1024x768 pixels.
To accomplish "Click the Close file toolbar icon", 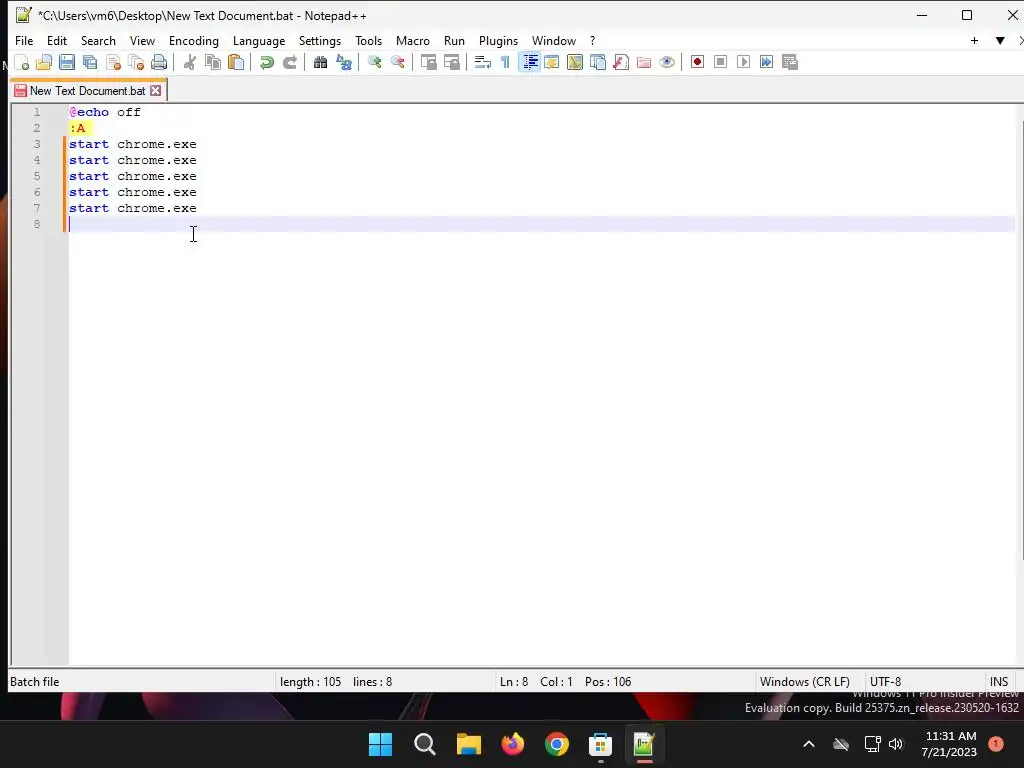I will click(113, 62).
